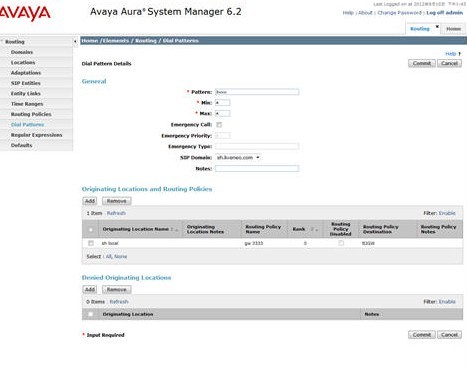The width and height of the screenshot is (467, 365).
Task: Close the Routing tab with x icon
Action: (437, 26)
